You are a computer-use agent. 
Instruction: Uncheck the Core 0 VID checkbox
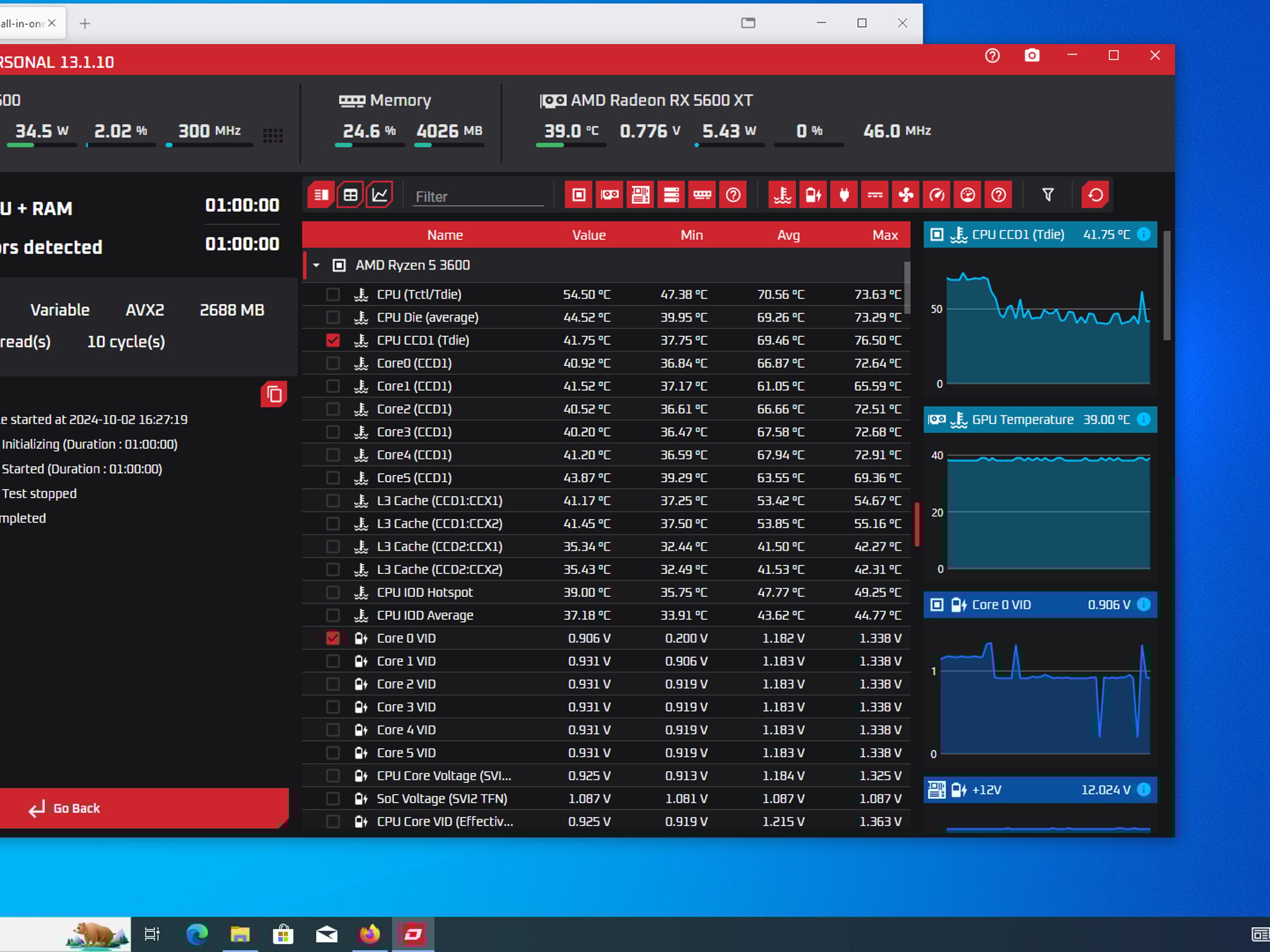tap(333, 638)
